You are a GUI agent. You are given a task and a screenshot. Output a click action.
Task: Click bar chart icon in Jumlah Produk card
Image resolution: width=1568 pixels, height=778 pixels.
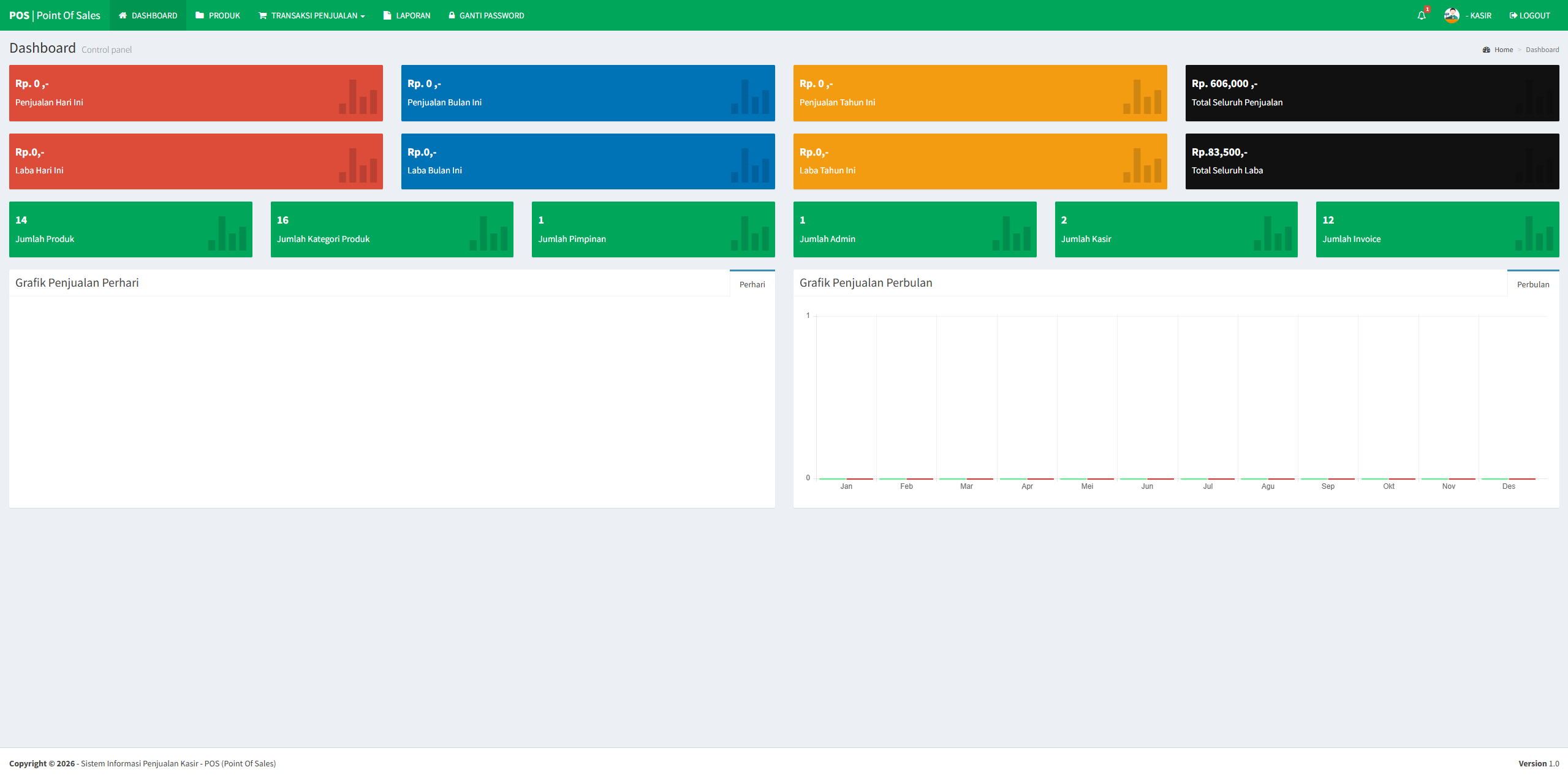[227, 233]
